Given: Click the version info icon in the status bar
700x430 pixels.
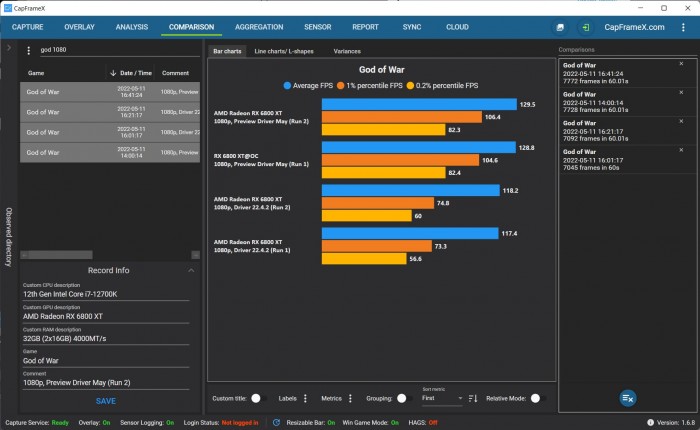Looking at the screenshot, I should tap(648, 423).
